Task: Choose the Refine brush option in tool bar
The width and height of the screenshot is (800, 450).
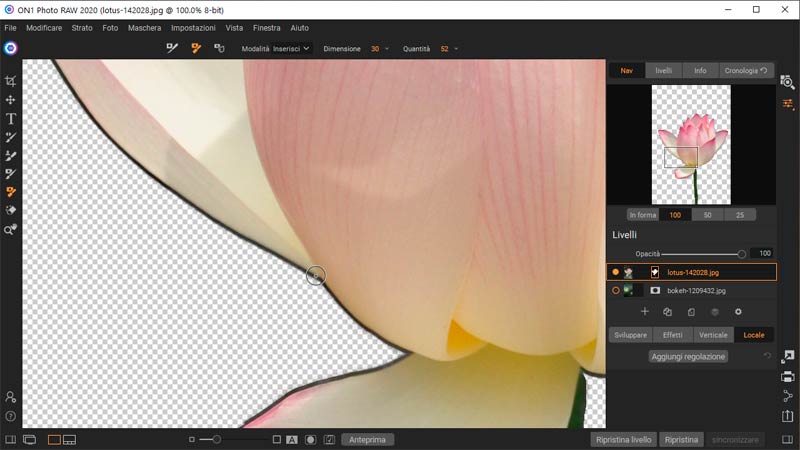Action: (x=172, y=48)
